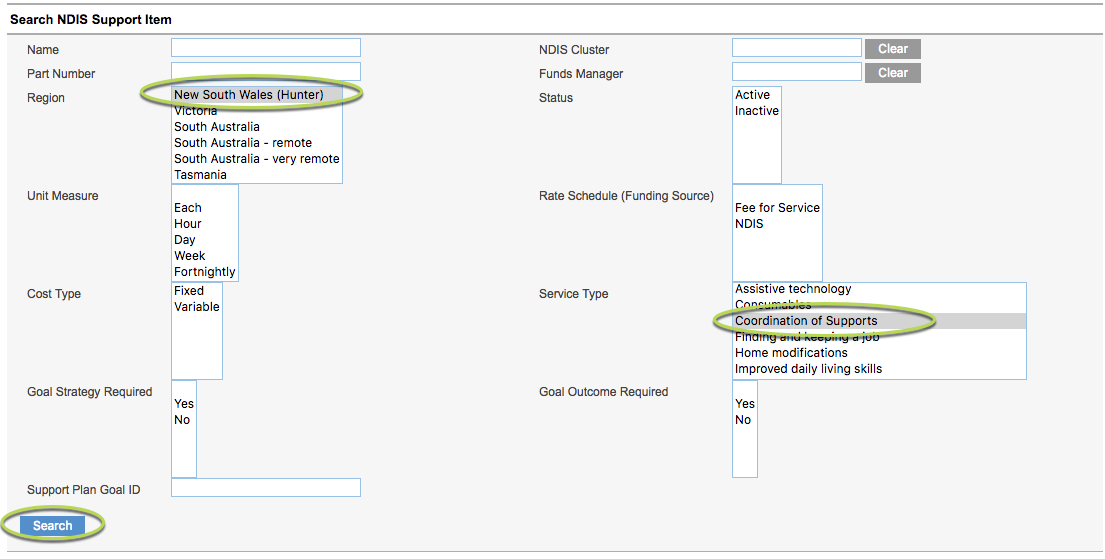The image size is (1105, 559).
Task: Select Improved daily living skills
Action: 879,369
